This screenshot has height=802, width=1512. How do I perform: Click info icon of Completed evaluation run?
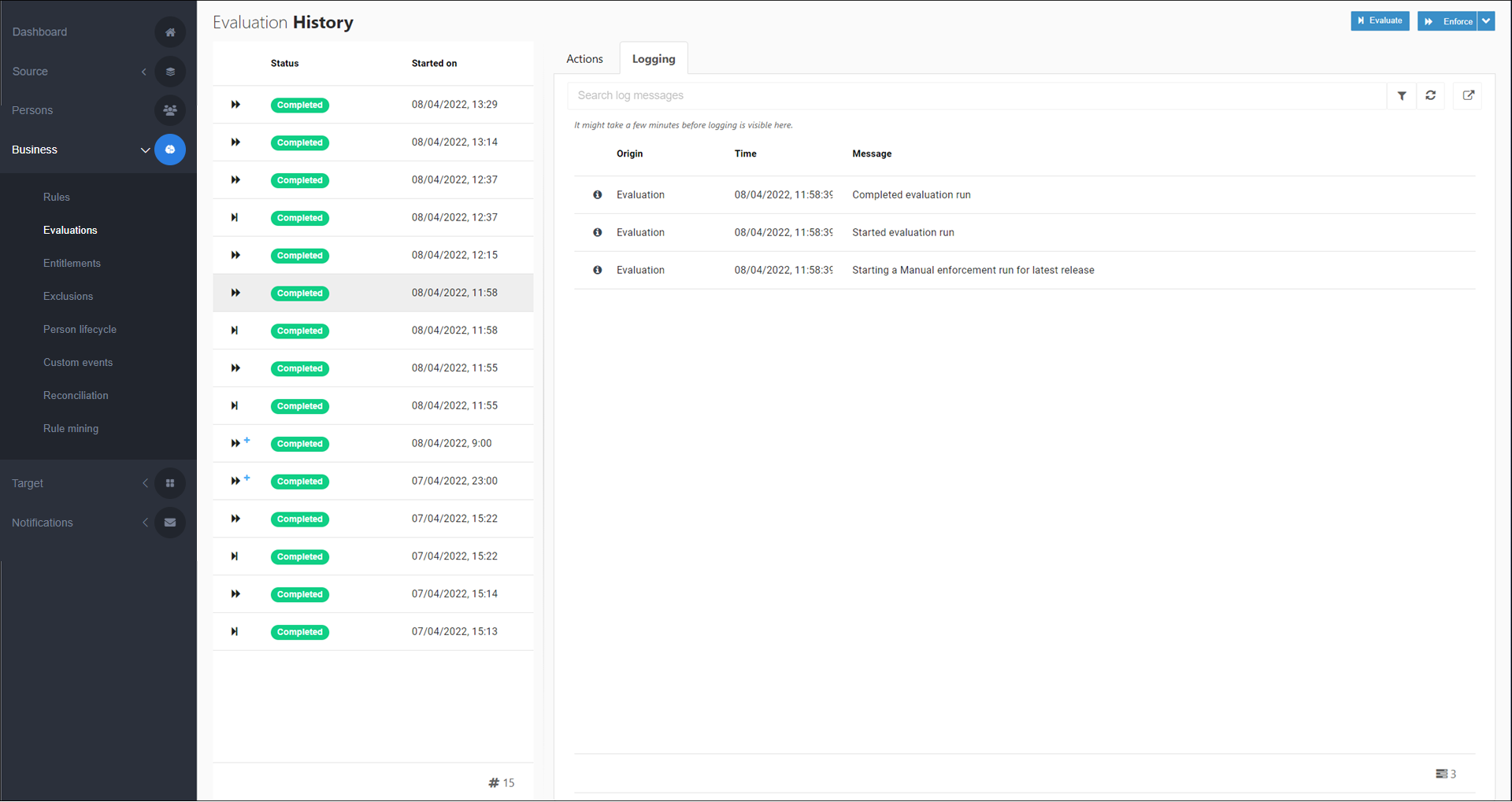click(598, 195)
